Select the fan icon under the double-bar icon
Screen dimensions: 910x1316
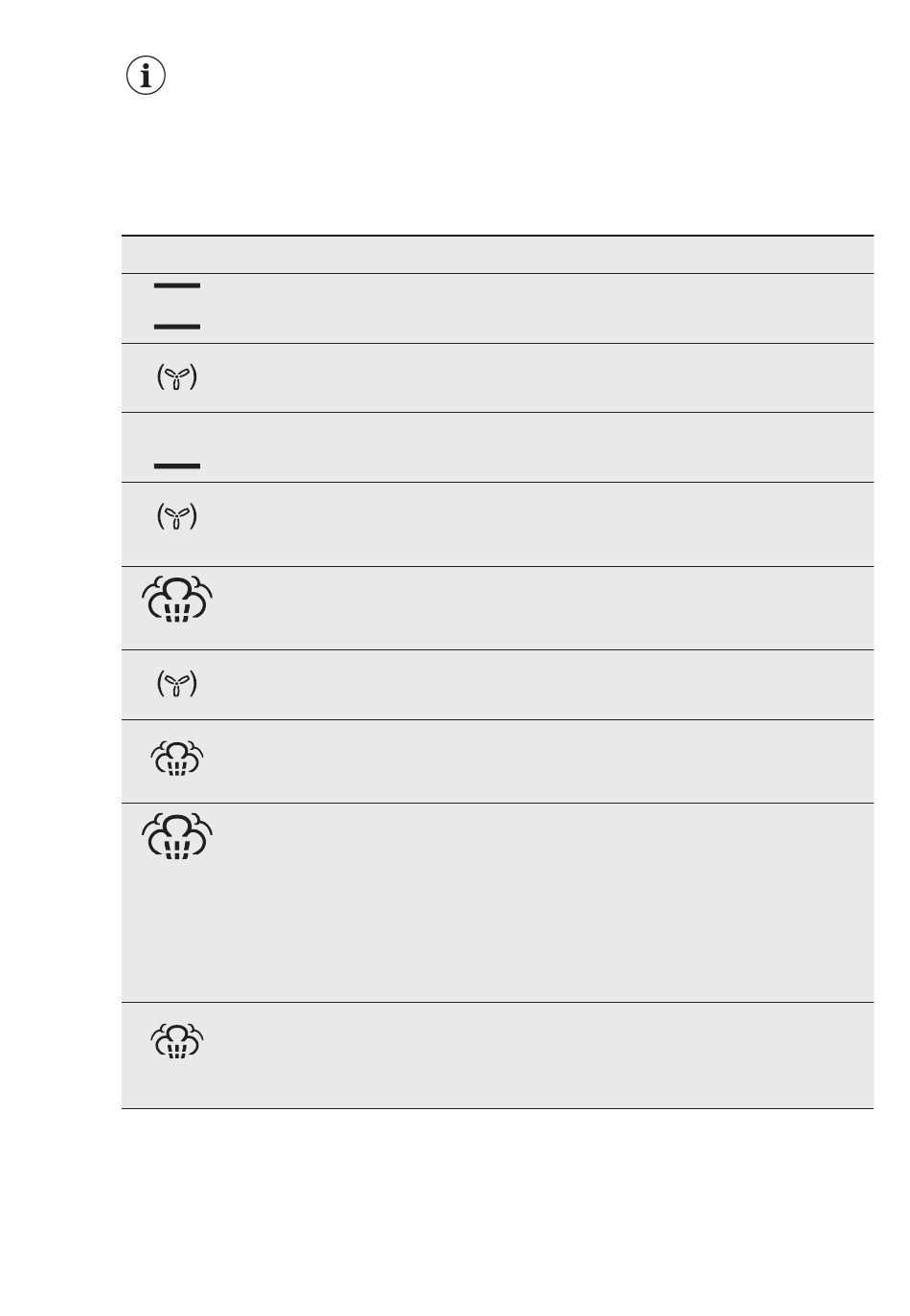pyautogui.click(x=177, y=378)
